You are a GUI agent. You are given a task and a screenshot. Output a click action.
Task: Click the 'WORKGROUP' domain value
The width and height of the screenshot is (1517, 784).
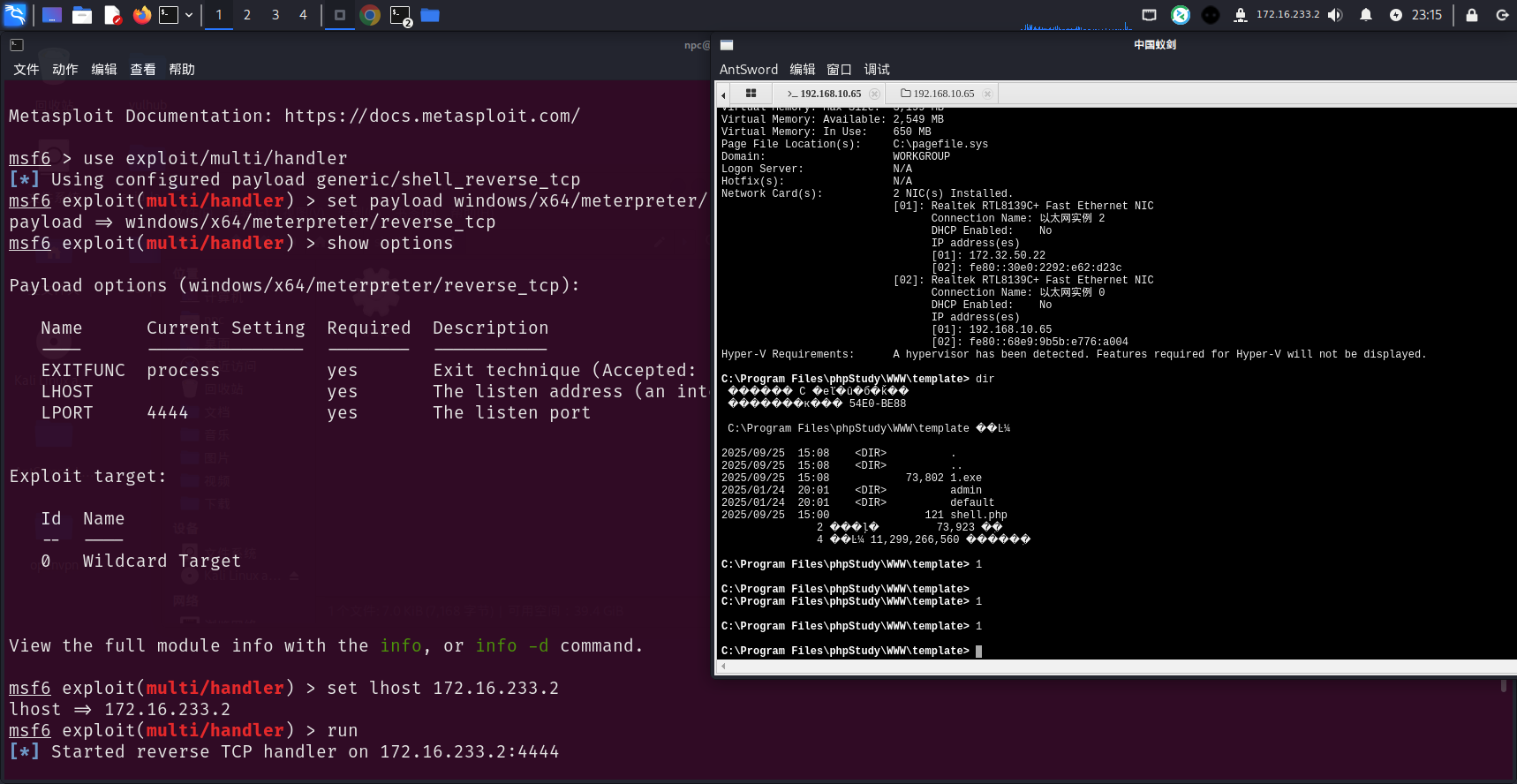coord(921,156)
